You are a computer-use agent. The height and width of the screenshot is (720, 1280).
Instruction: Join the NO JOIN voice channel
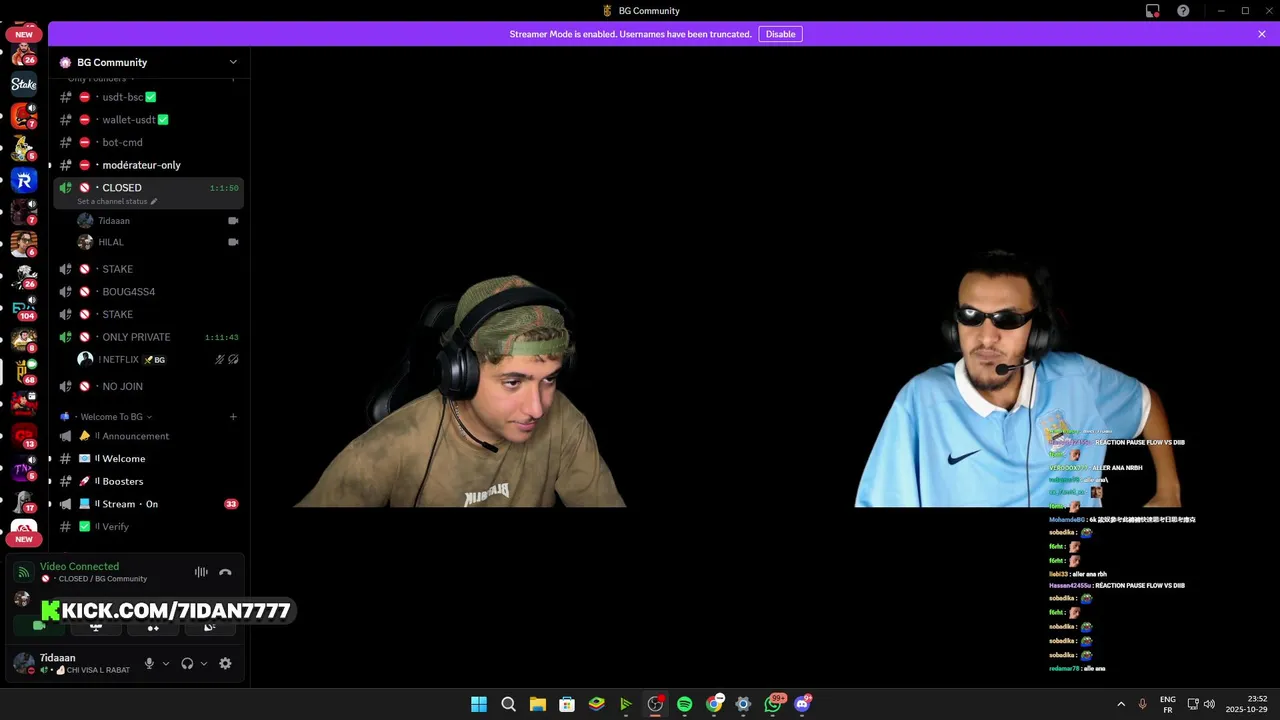click(x=148, y=386)
